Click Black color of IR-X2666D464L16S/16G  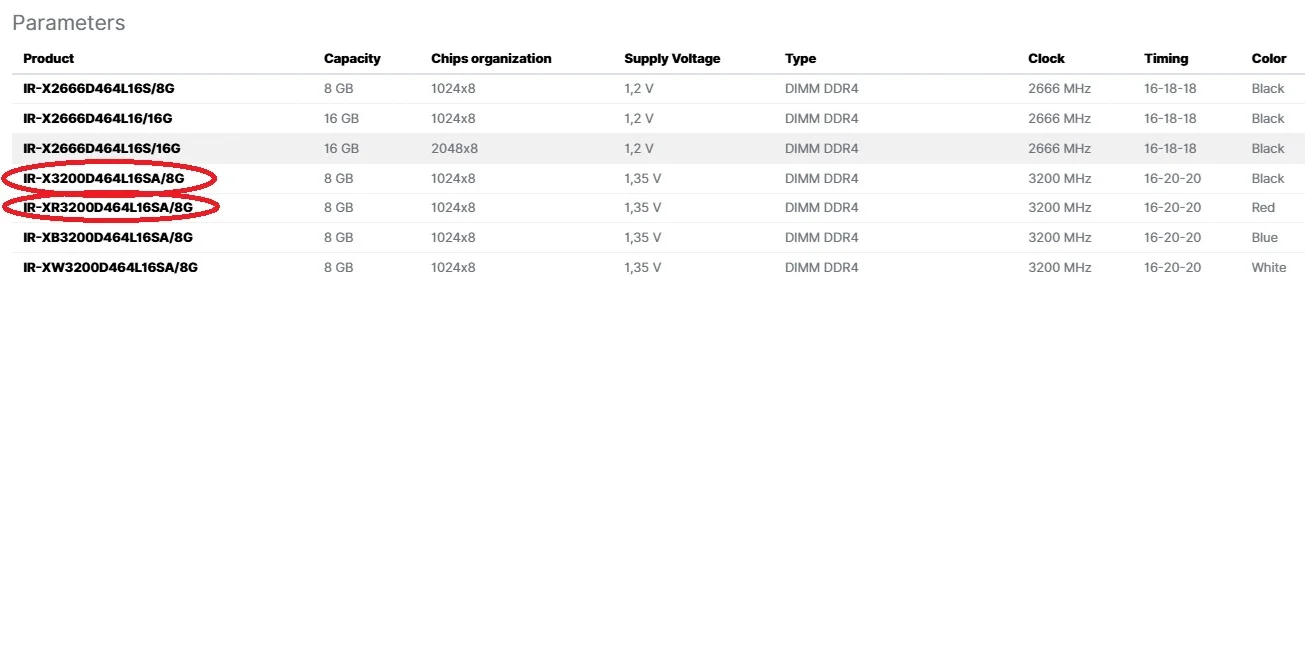(1267, 148)
